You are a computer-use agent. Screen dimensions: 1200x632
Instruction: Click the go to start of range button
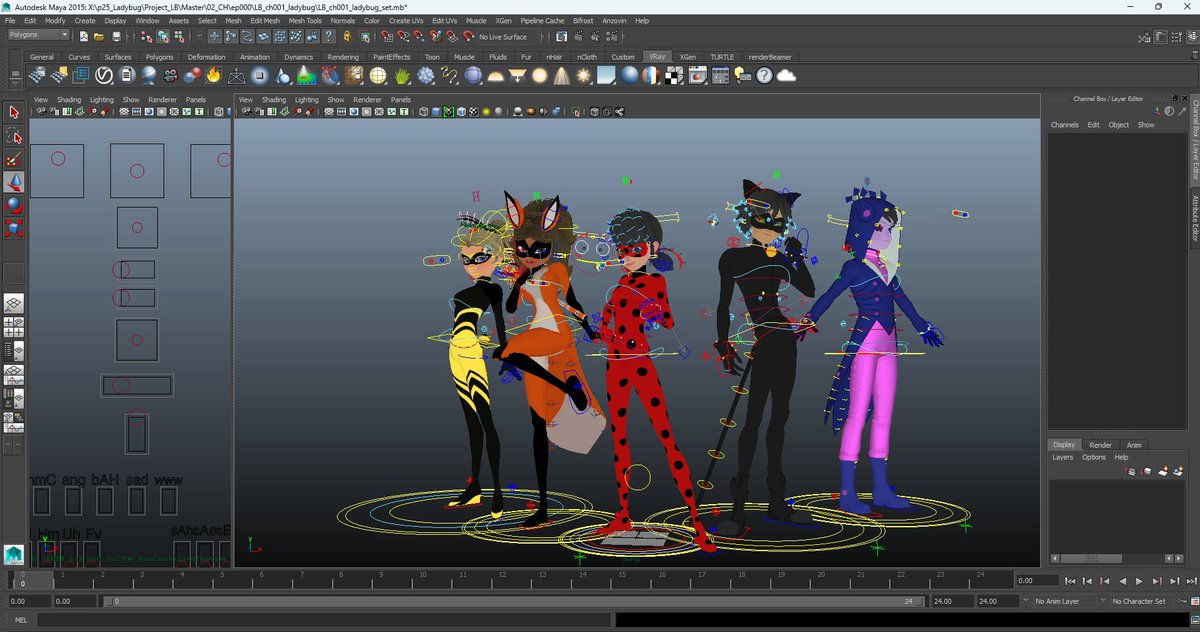[x=1070, y=581]
